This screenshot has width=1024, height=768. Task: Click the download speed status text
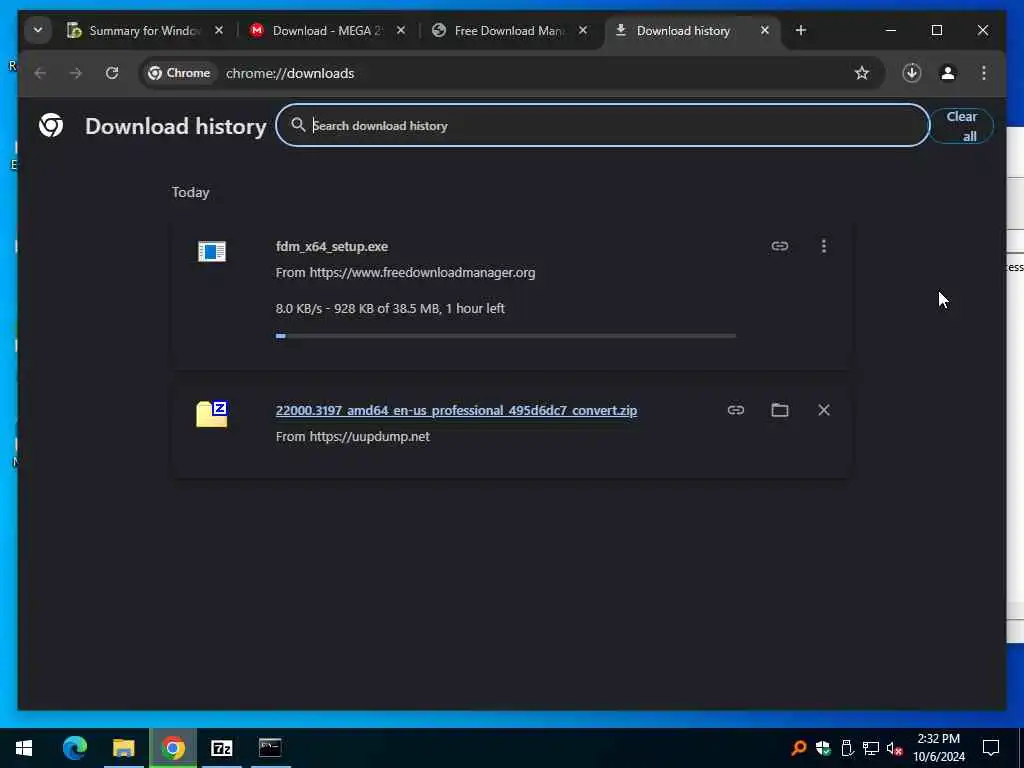point(390,308)
